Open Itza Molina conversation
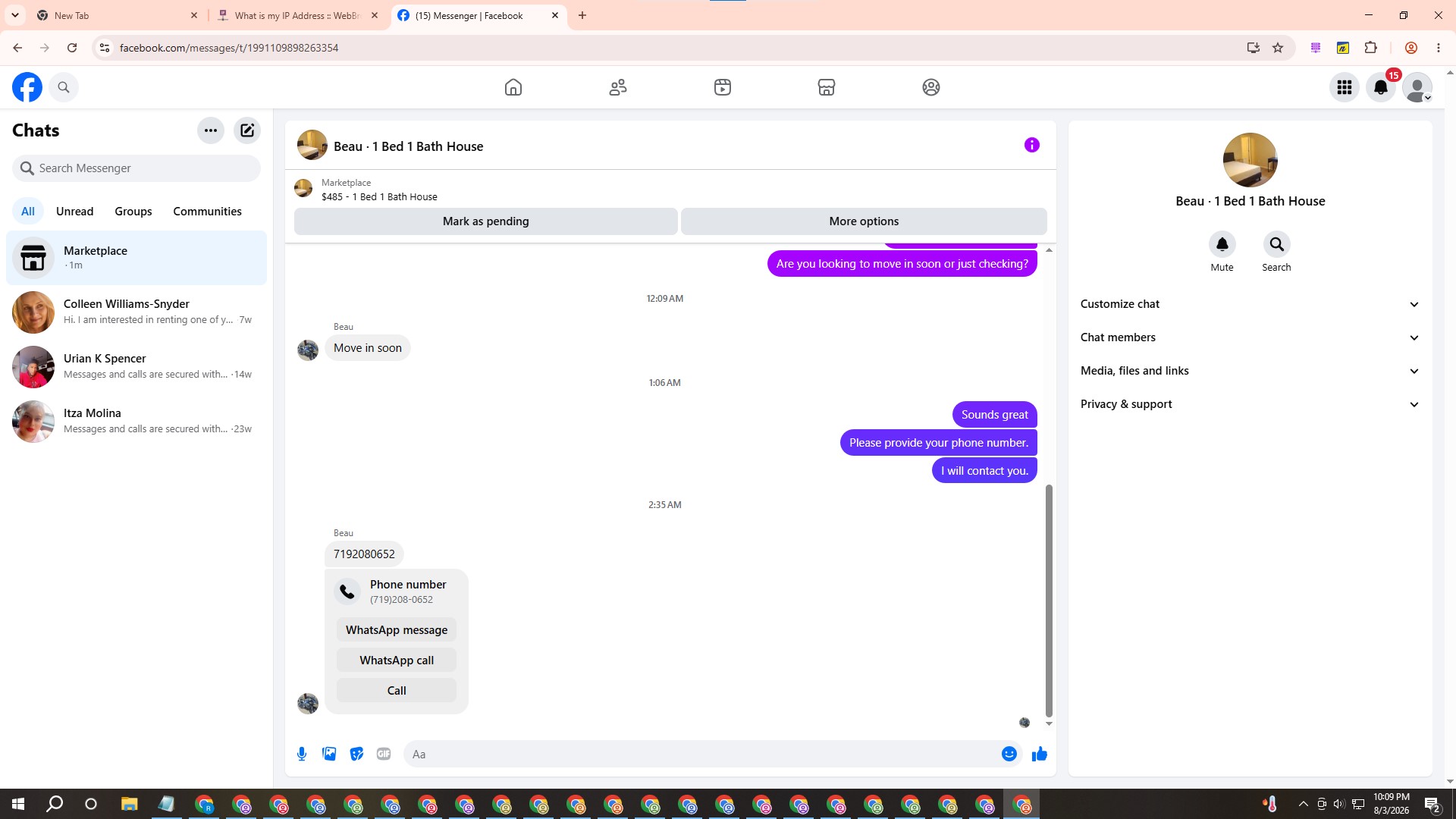 coord(136,422)
